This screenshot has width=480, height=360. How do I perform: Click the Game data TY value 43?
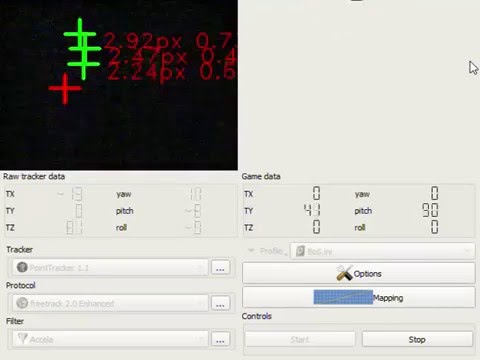pos(312,210)
